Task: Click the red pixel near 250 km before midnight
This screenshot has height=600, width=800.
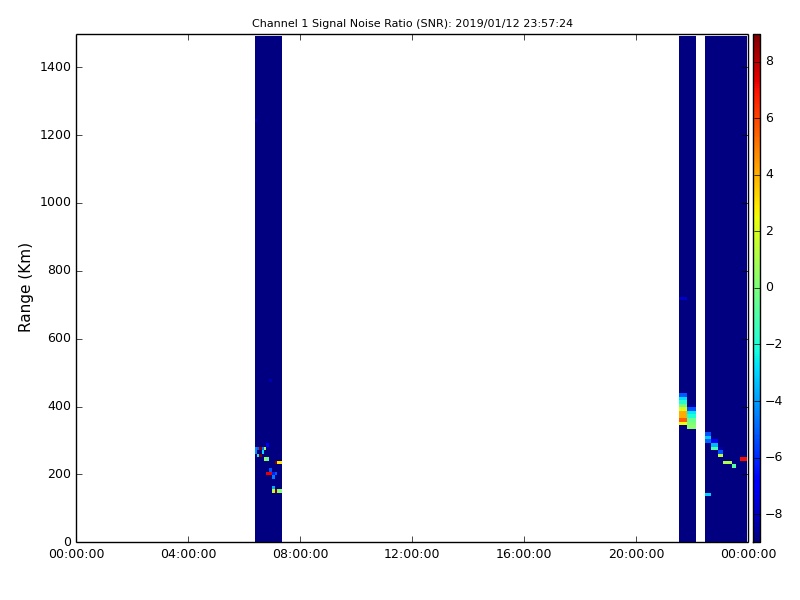Action: coord(743,459)
